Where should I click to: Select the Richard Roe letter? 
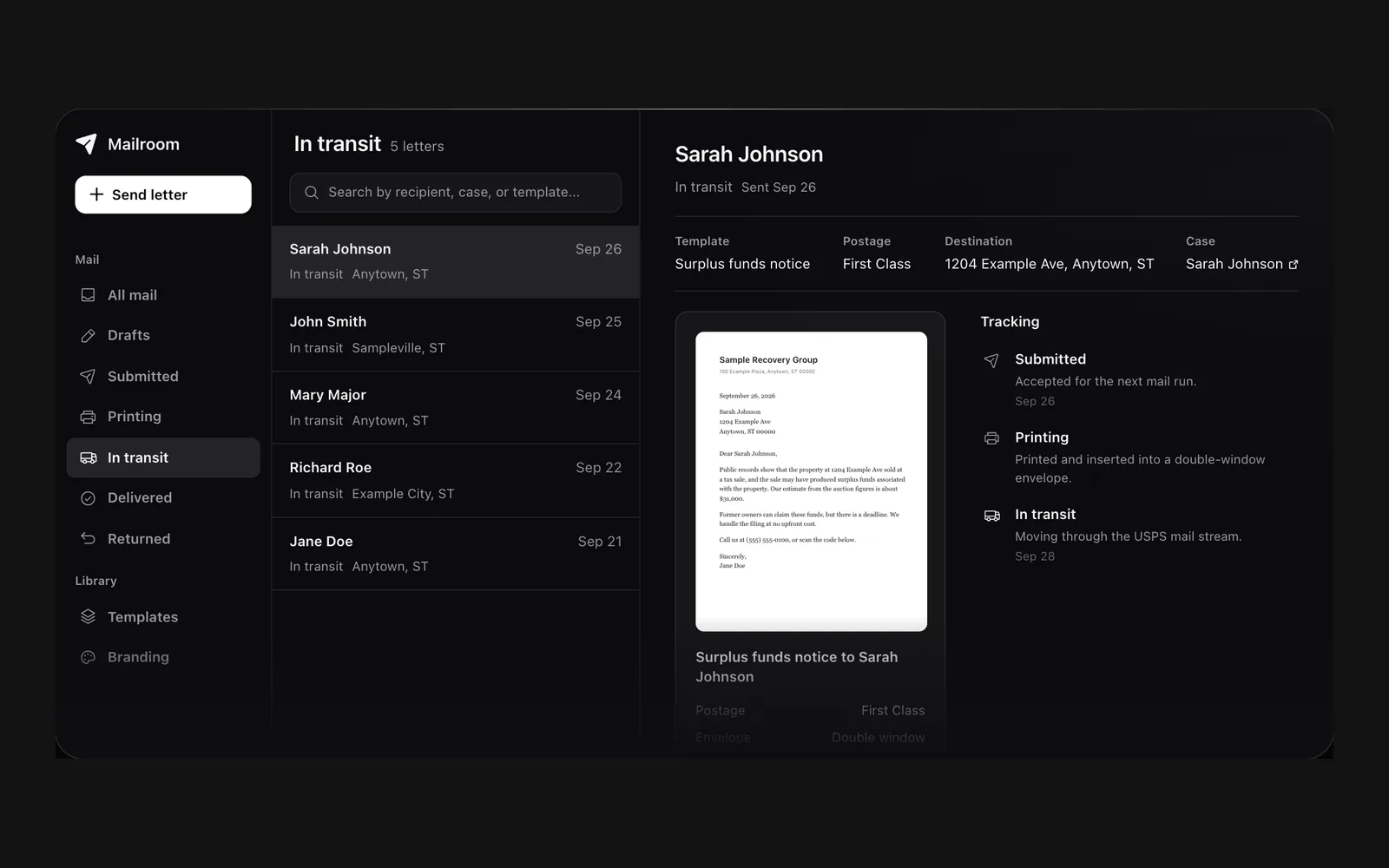(x=456, y=481)
